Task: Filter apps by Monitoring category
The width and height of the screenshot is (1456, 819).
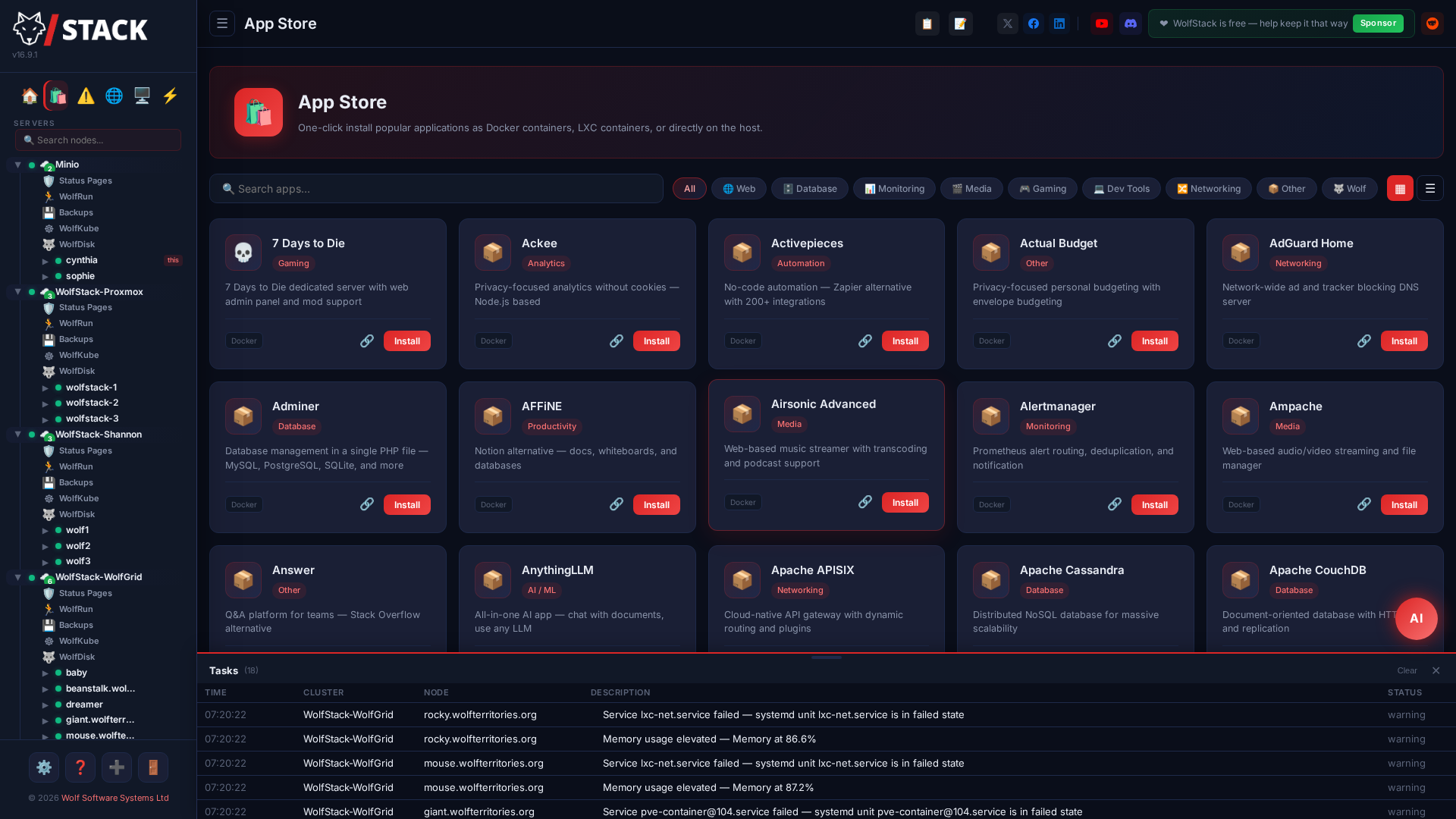Action: pyautogui.click(x=894, y=189)
